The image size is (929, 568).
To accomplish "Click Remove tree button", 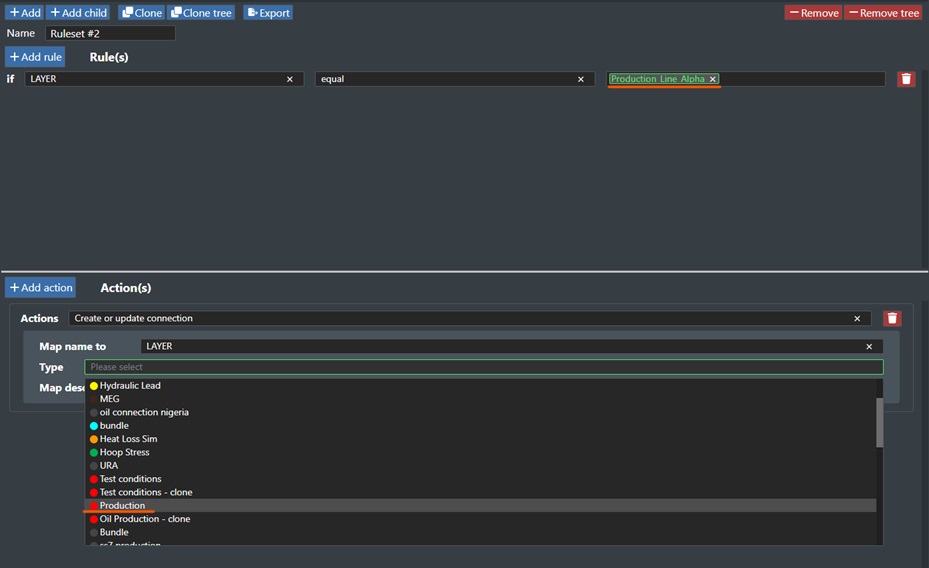I will tap(883, 13).
